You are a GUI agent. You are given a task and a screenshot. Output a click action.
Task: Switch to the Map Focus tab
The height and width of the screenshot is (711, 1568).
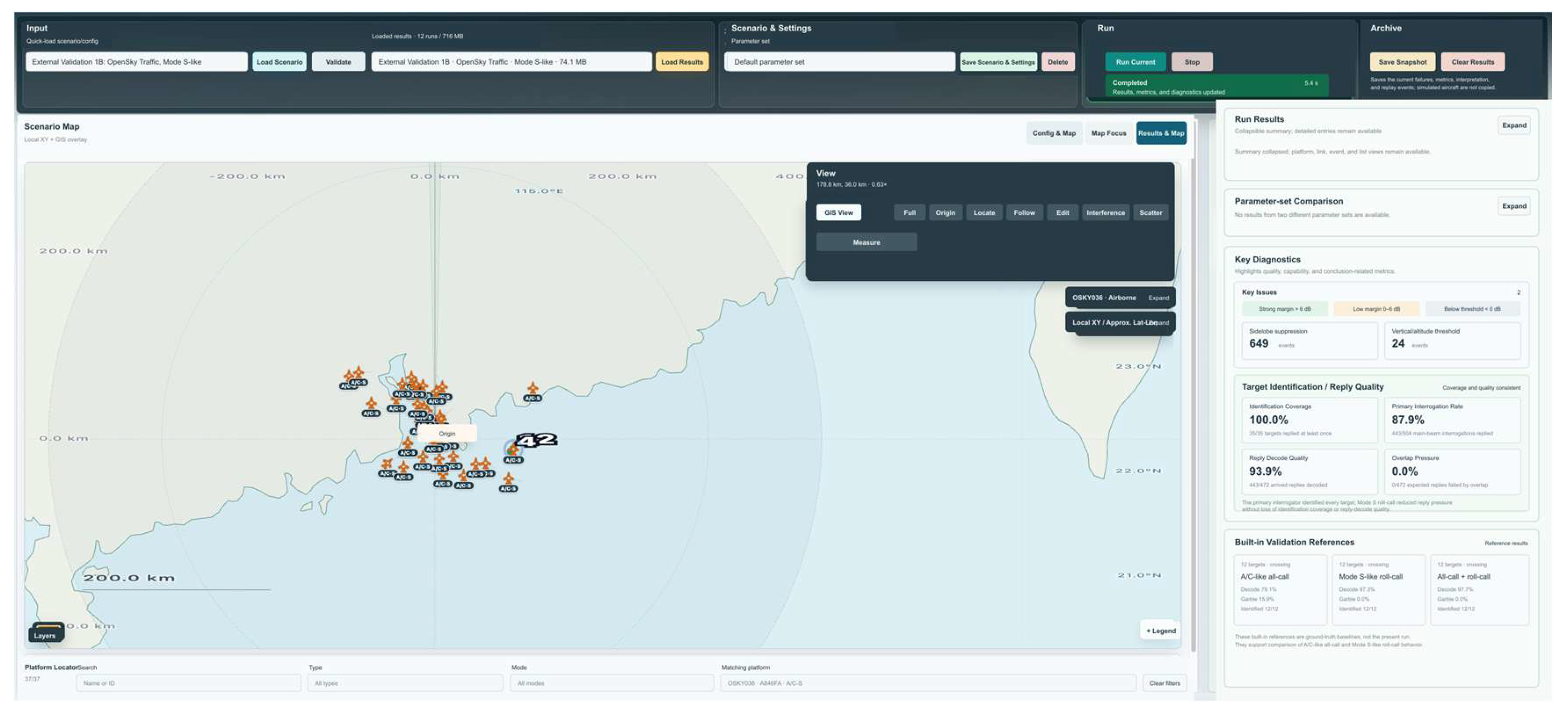1109,133
